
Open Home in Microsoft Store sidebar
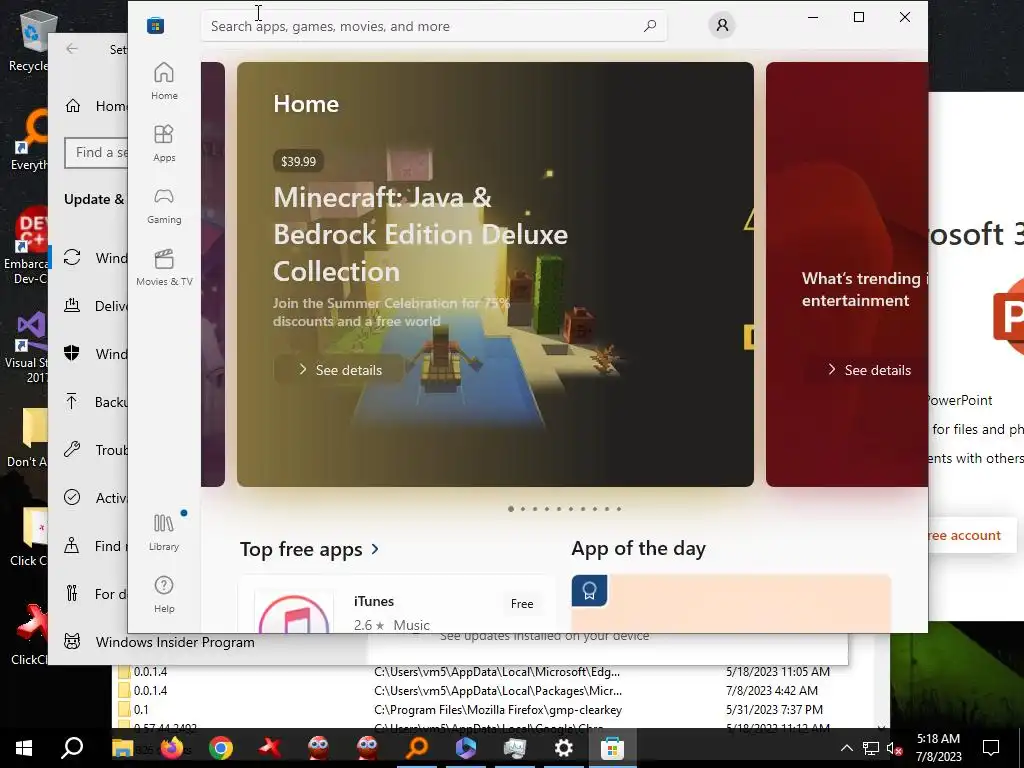click(x=164, y=81)
